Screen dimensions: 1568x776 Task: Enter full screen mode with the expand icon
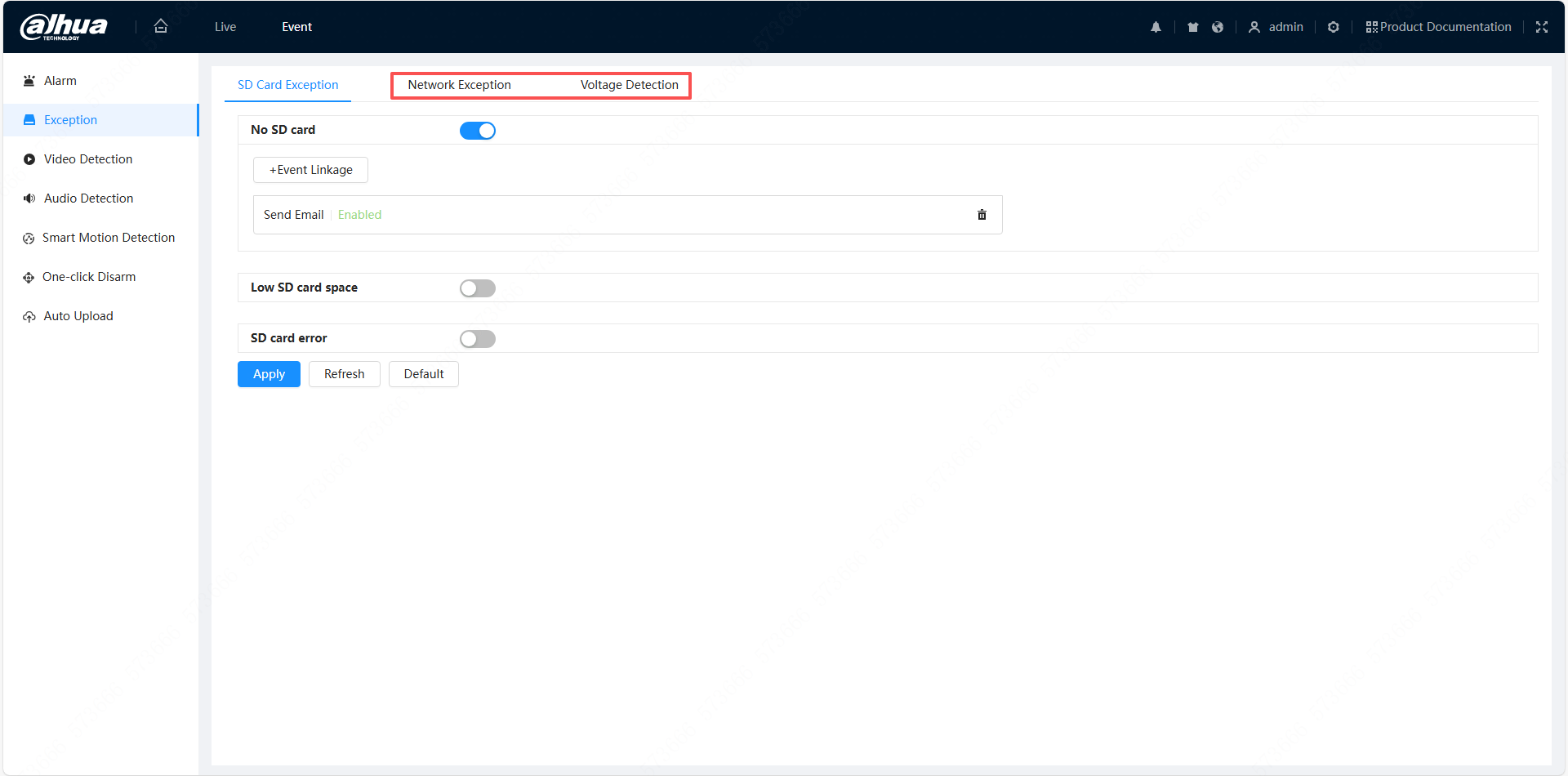[1542, 27]
